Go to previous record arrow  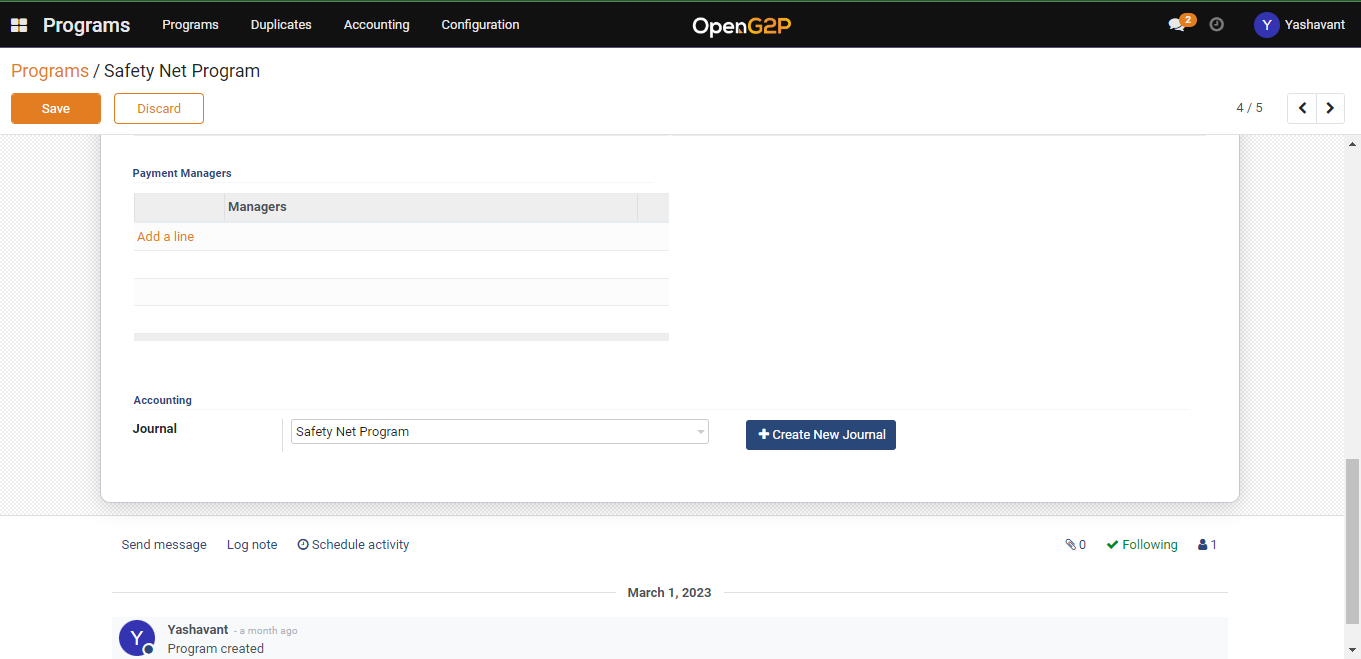pos(1302,108)
